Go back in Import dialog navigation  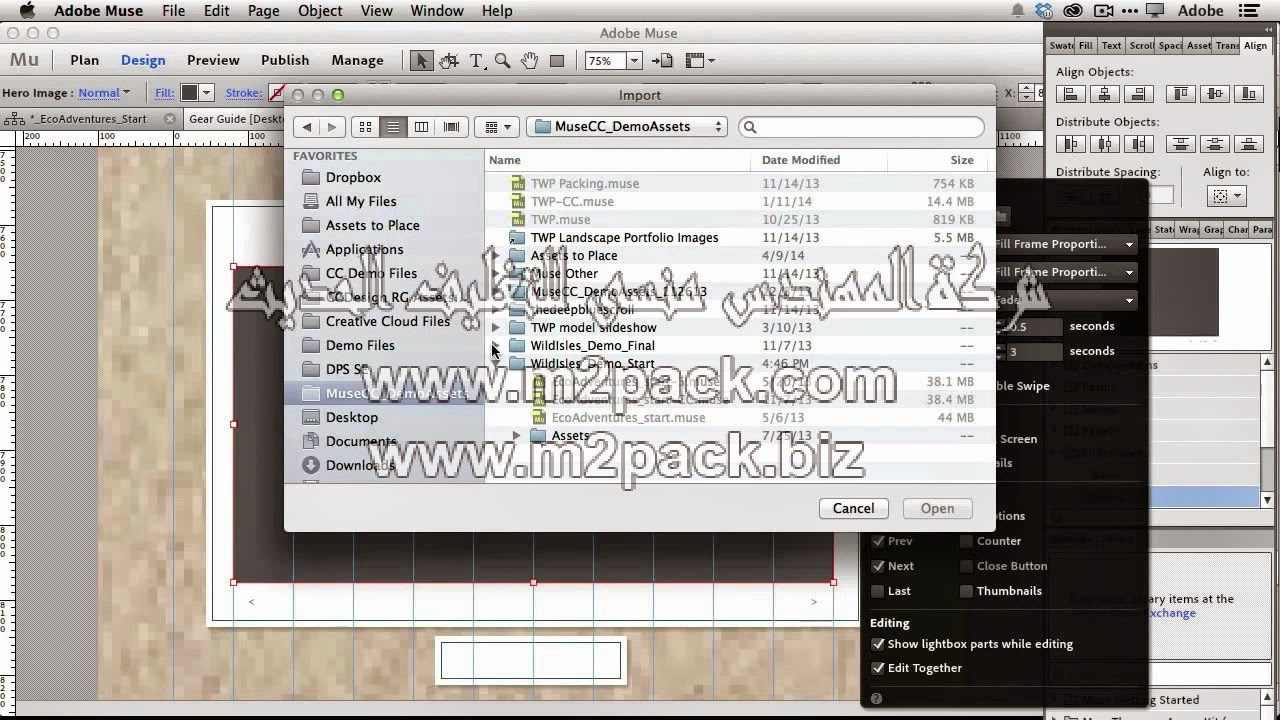(307, 127)
